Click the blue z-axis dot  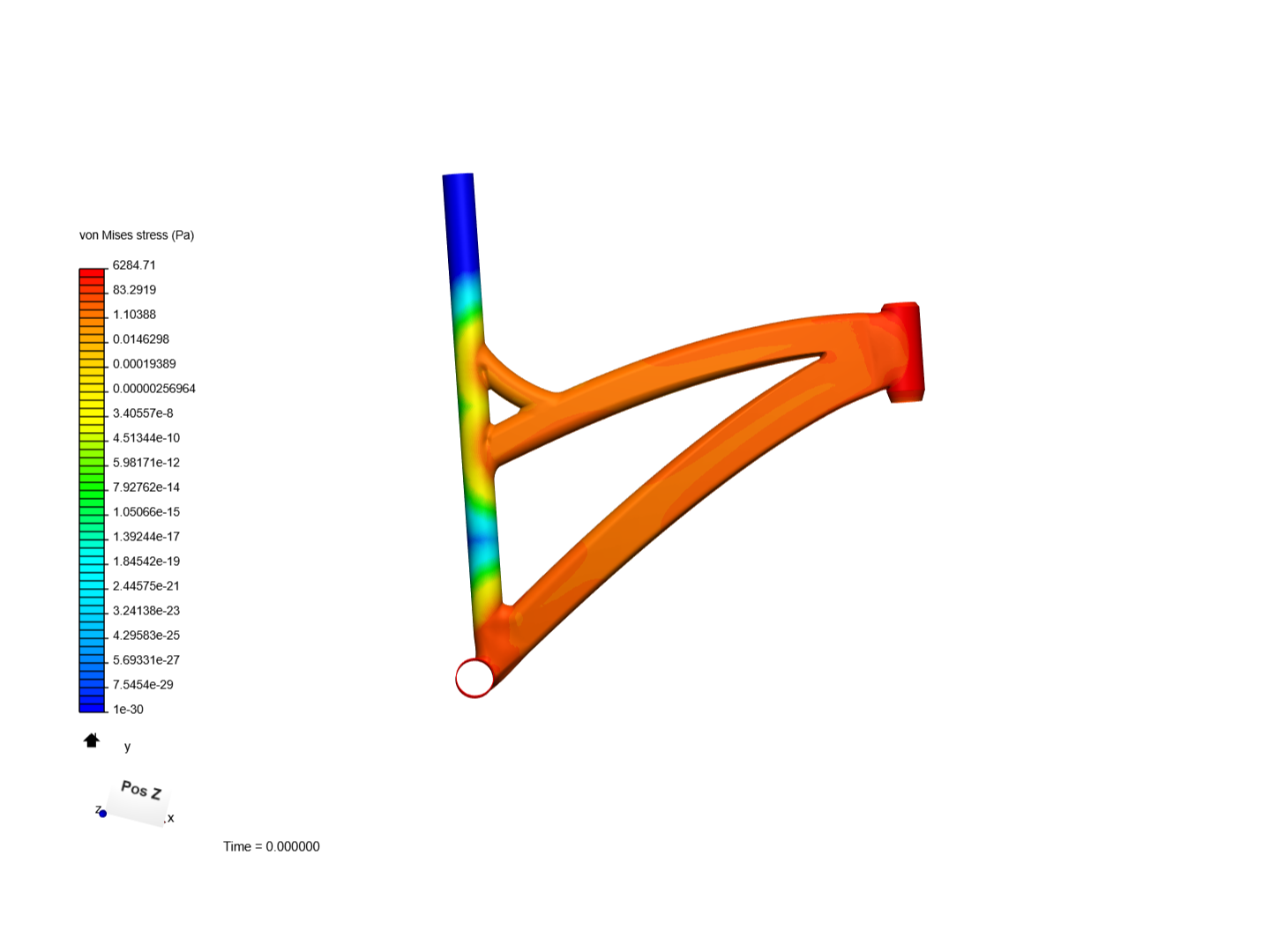pos(103,814)
